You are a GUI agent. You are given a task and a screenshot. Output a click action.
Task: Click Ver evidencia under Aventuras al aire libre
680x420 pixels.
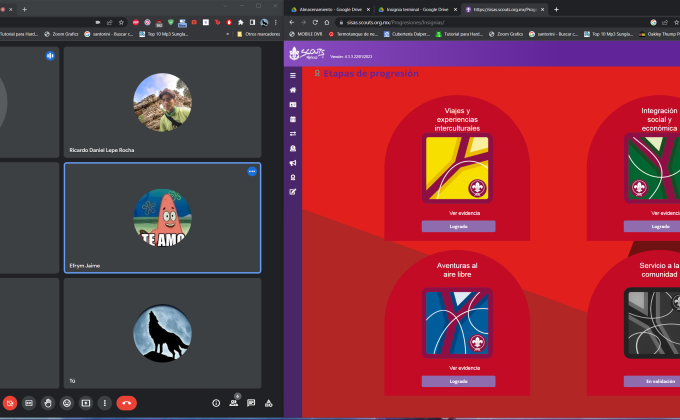458,368
